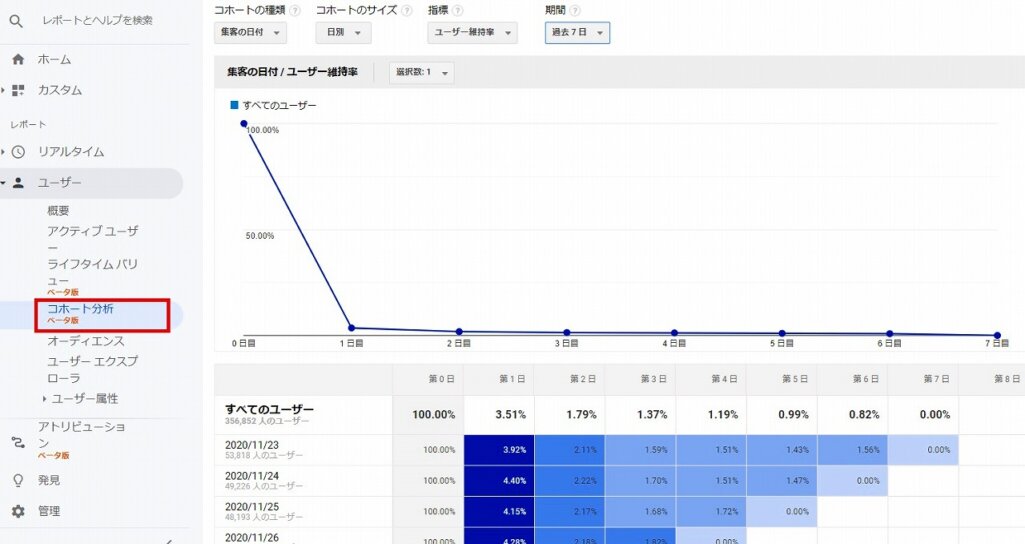Click the chart point at 0日目
1025x544 pixels.
244,124
